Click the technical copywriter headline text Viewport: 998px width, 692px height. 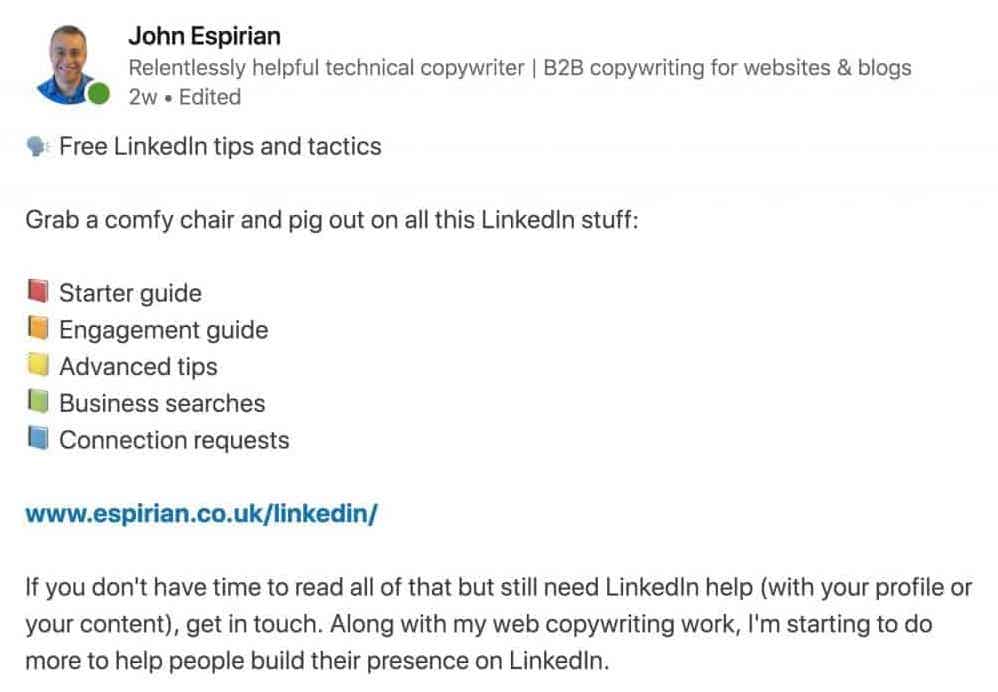(519, 68)
